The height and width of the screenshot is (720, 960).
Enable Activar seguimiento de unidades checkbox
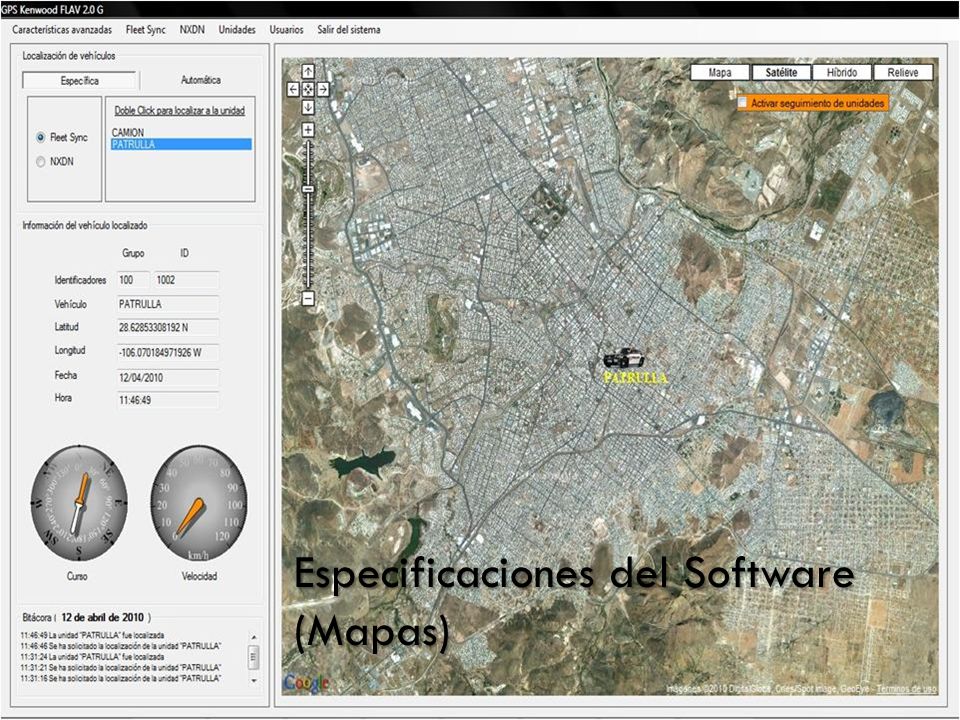click(742, 103)
